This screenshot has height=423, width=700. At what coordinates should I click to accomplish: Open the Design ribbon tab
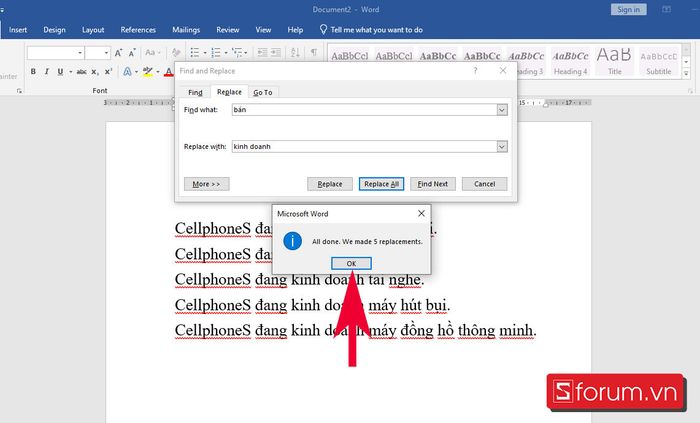54,30
